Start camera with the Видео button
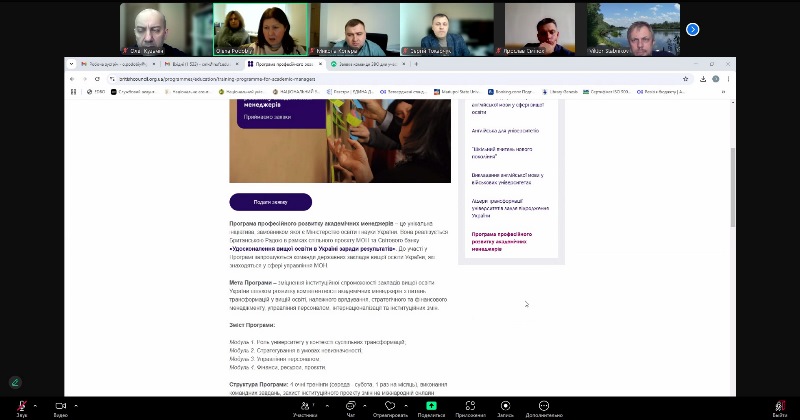 click(x=60, y=409)
